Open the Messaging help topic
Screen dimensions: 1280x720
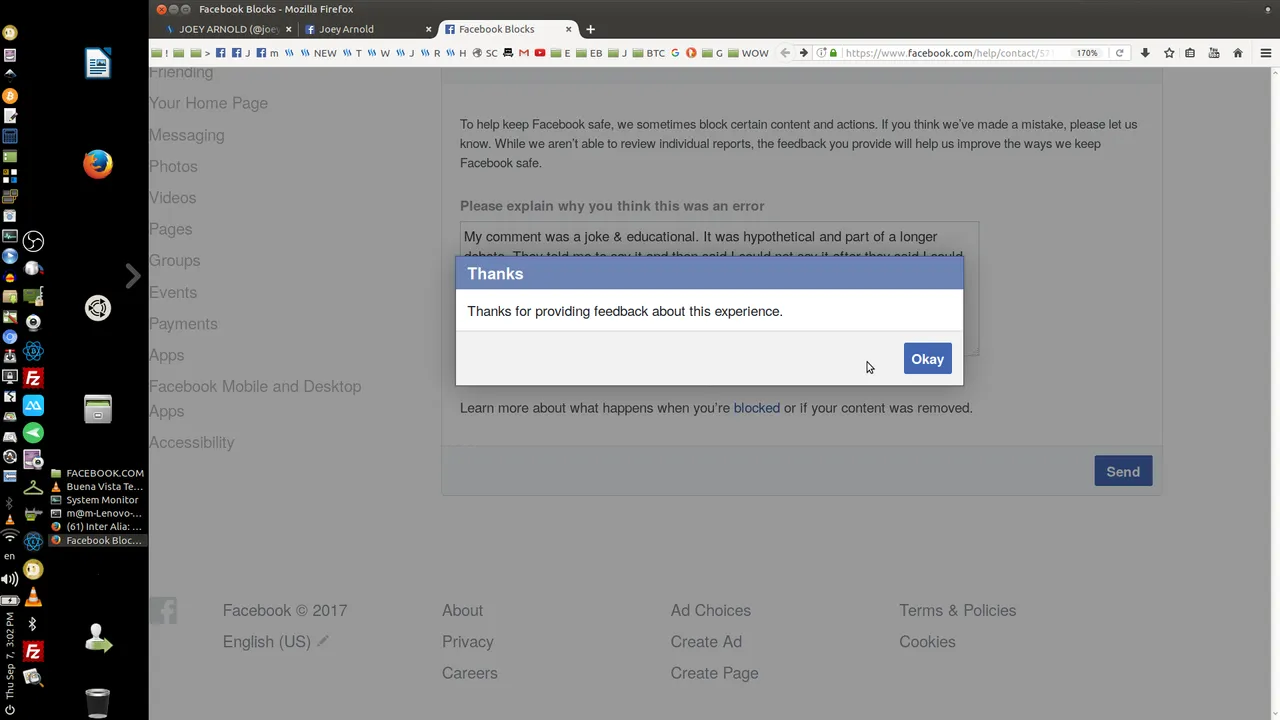tap(186, 135)
